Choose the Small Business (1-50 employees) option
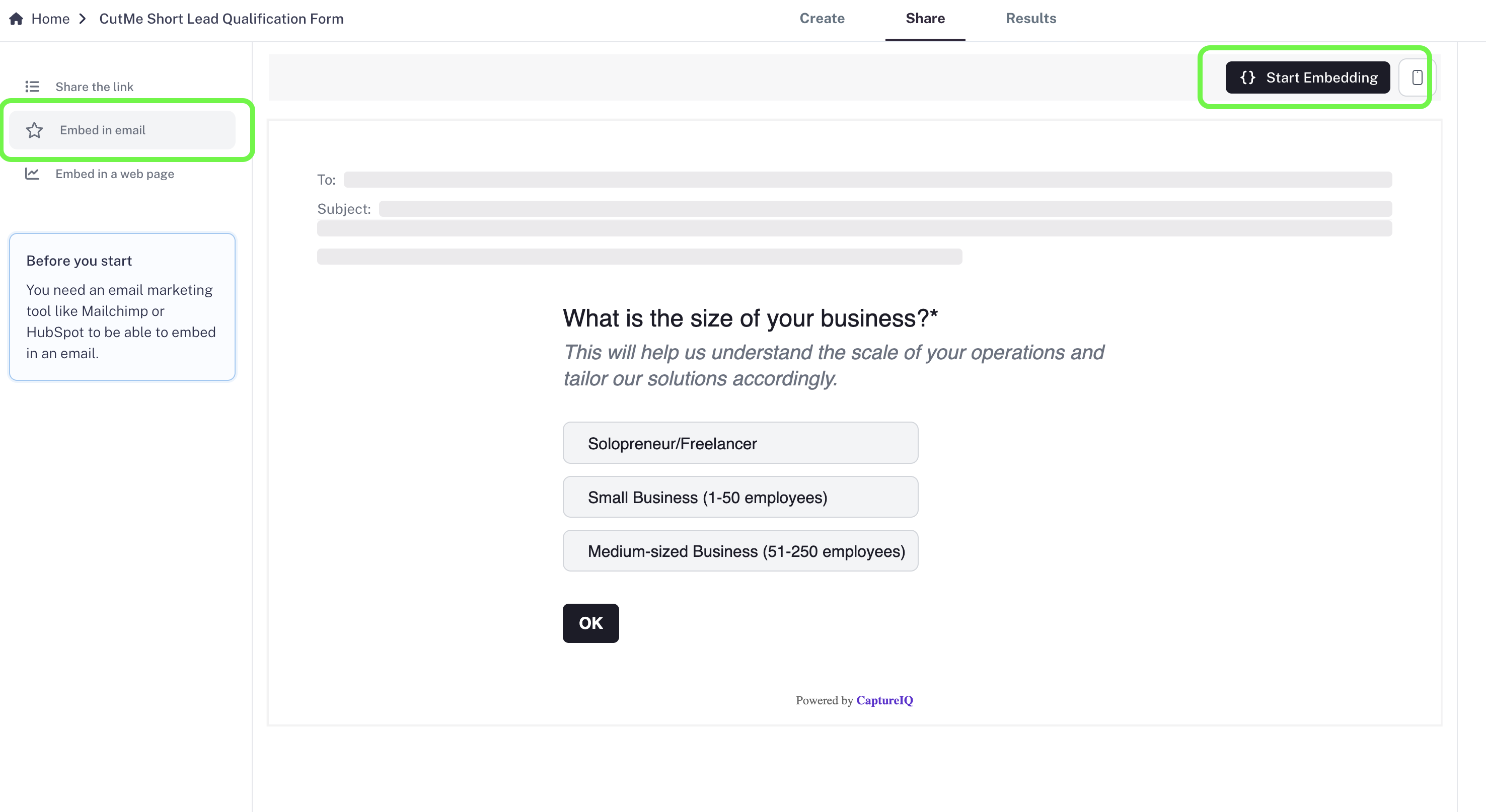The width and height of the screenshot is (1486, 812). [740, 497]
